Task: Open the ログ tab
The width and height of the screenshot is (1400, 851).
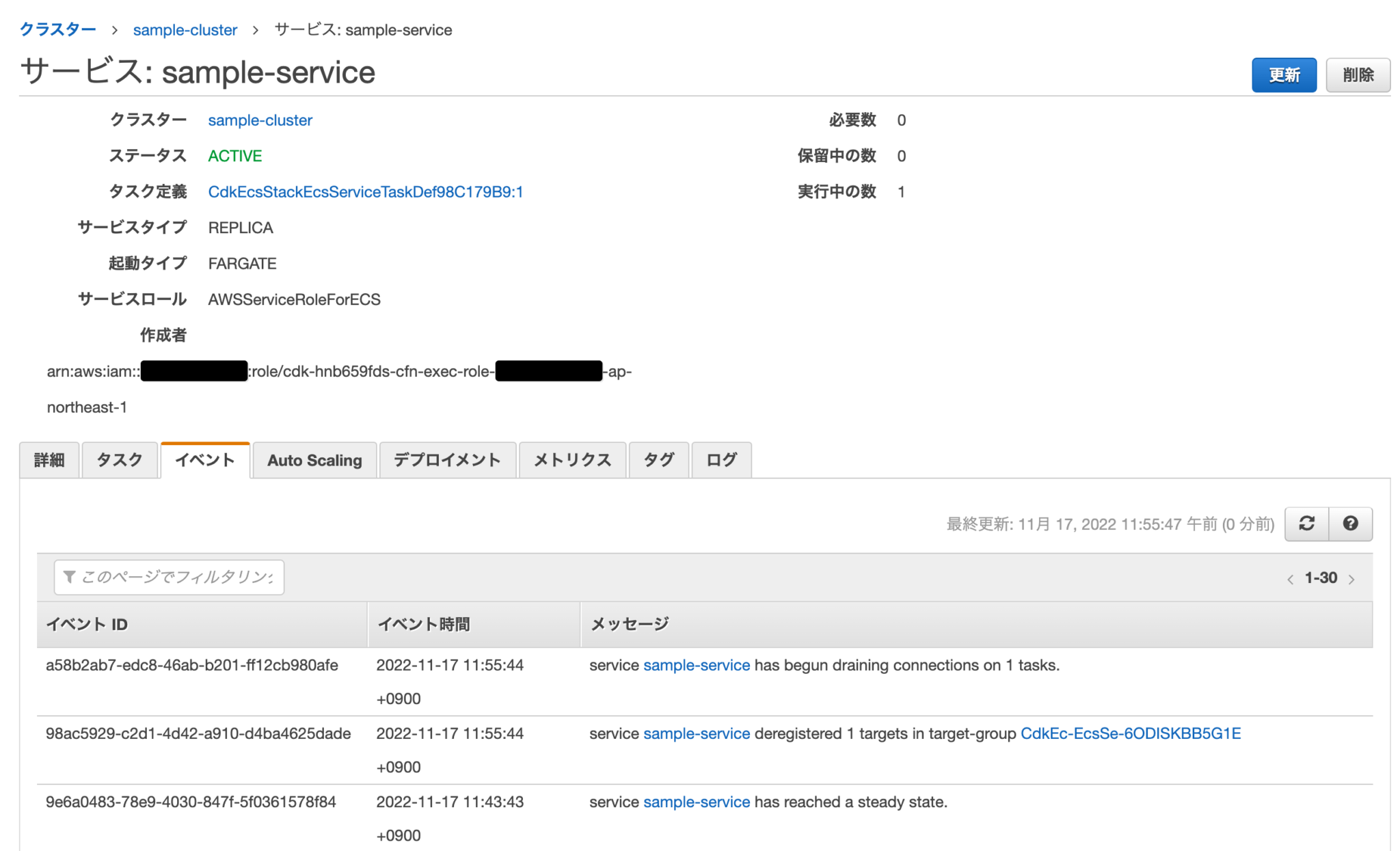Action: click(x=721, y=459)
